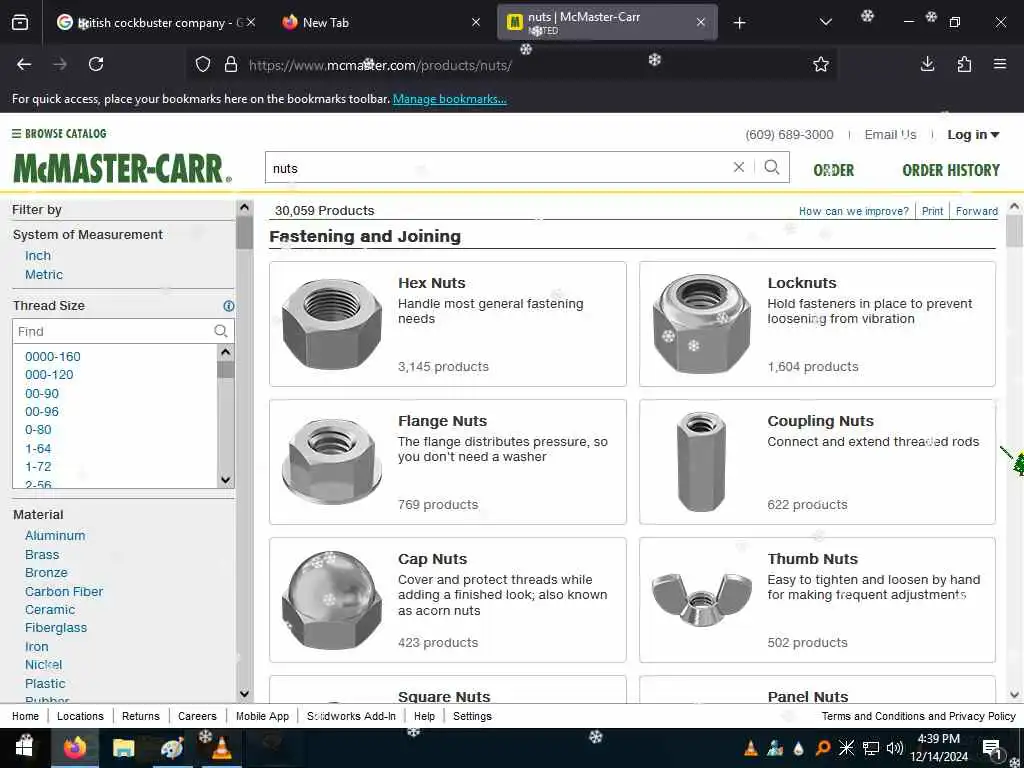Open the ORDER HISTORY page
The height and width of the screenshot is (768, 1024).
pos(951,170)
